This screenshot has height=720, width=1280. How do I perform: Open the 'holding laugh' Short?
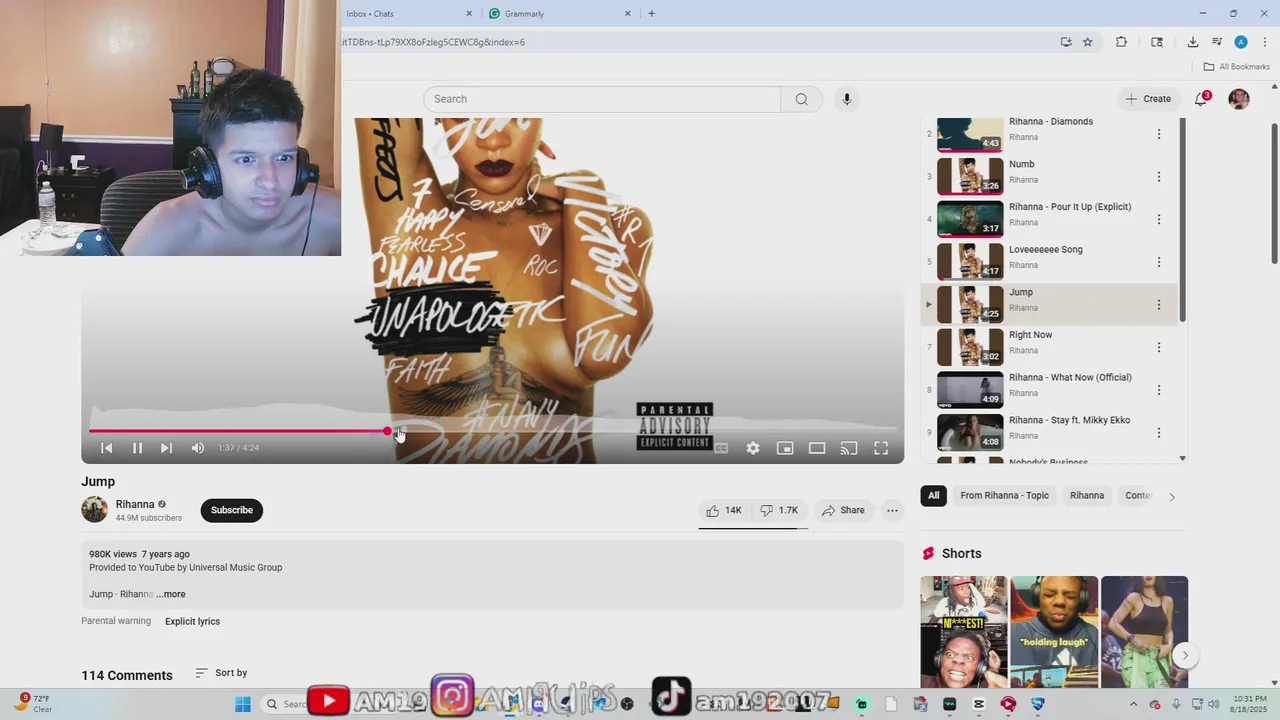[x=1054, y=632]
